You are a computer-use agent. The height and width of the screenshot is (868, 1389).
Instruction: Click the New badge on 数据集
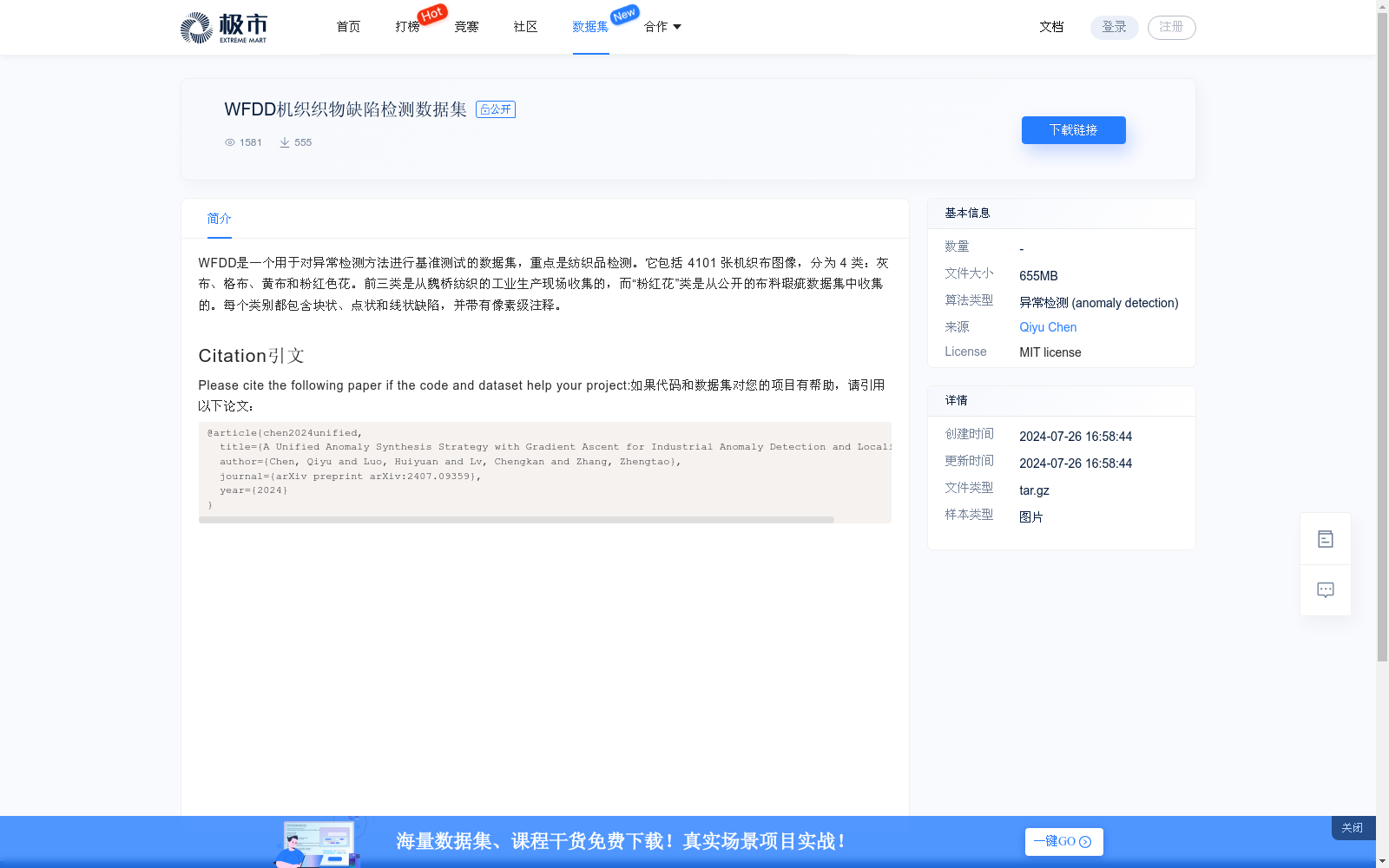coord(624,14)
